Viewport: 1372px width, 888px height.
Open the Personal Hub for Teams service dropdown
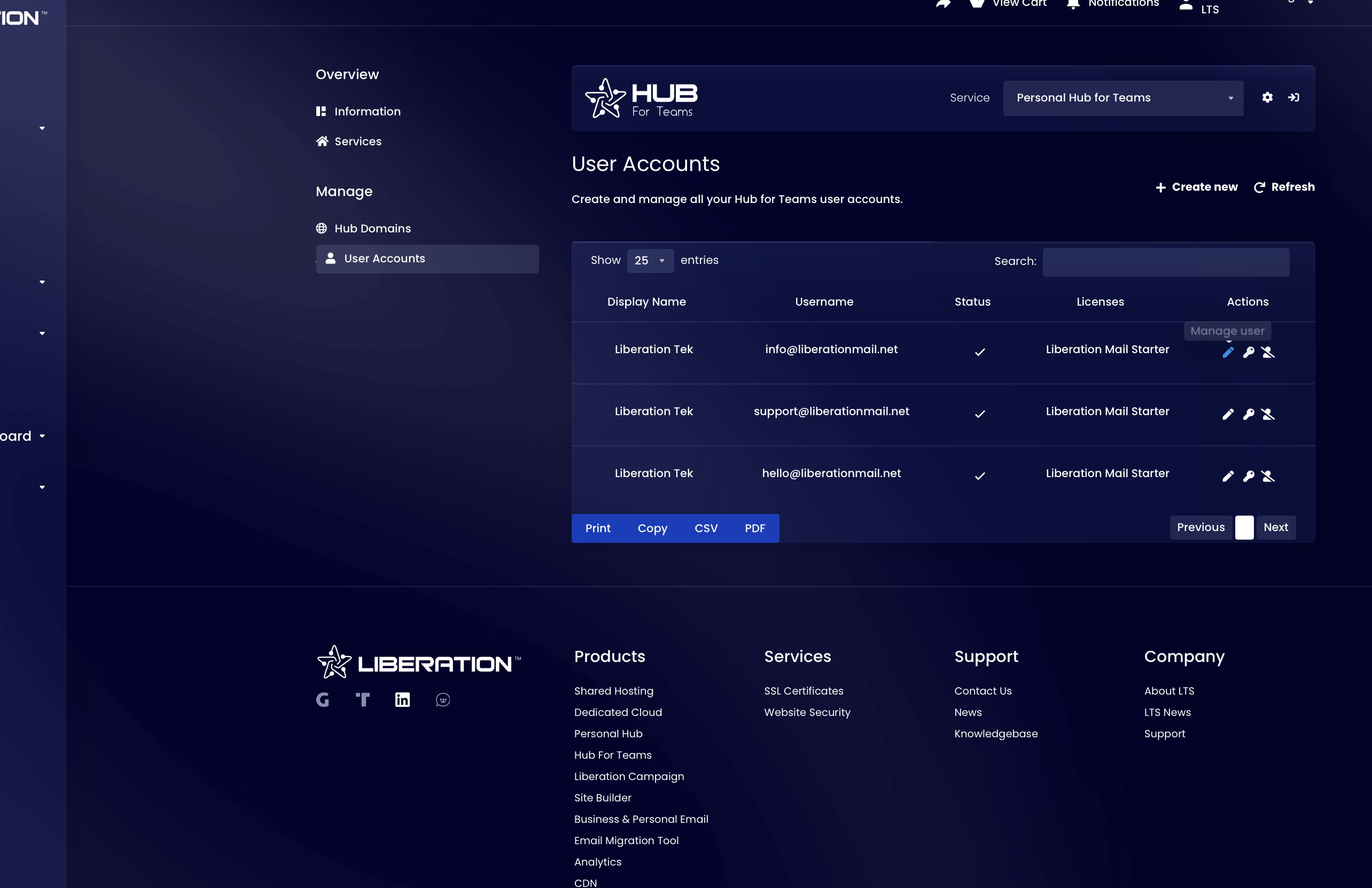[x=1123, y=98]
